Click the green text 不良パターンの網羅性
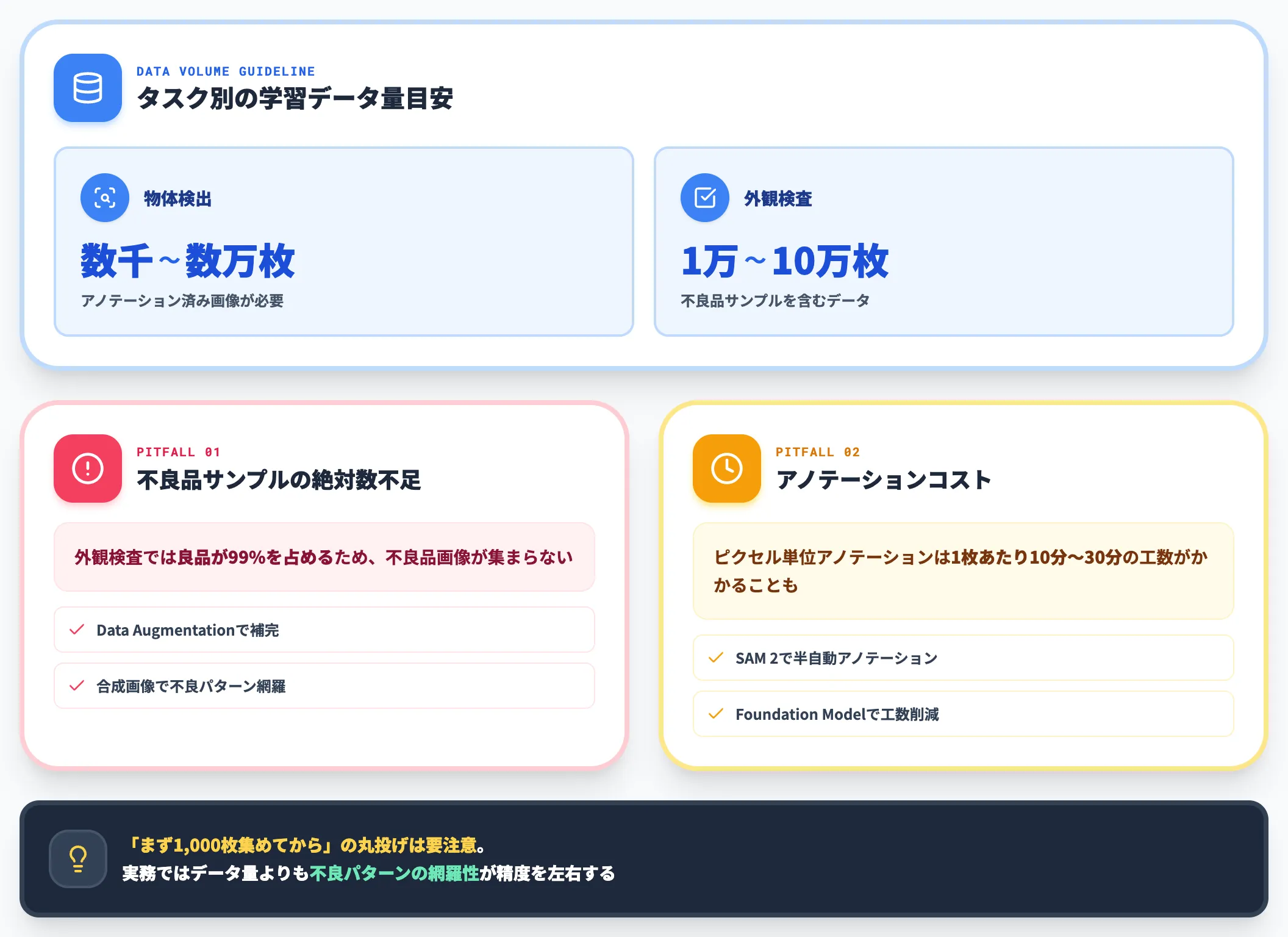The width and height of the screenshot is (1288, 937). [395, 873]
